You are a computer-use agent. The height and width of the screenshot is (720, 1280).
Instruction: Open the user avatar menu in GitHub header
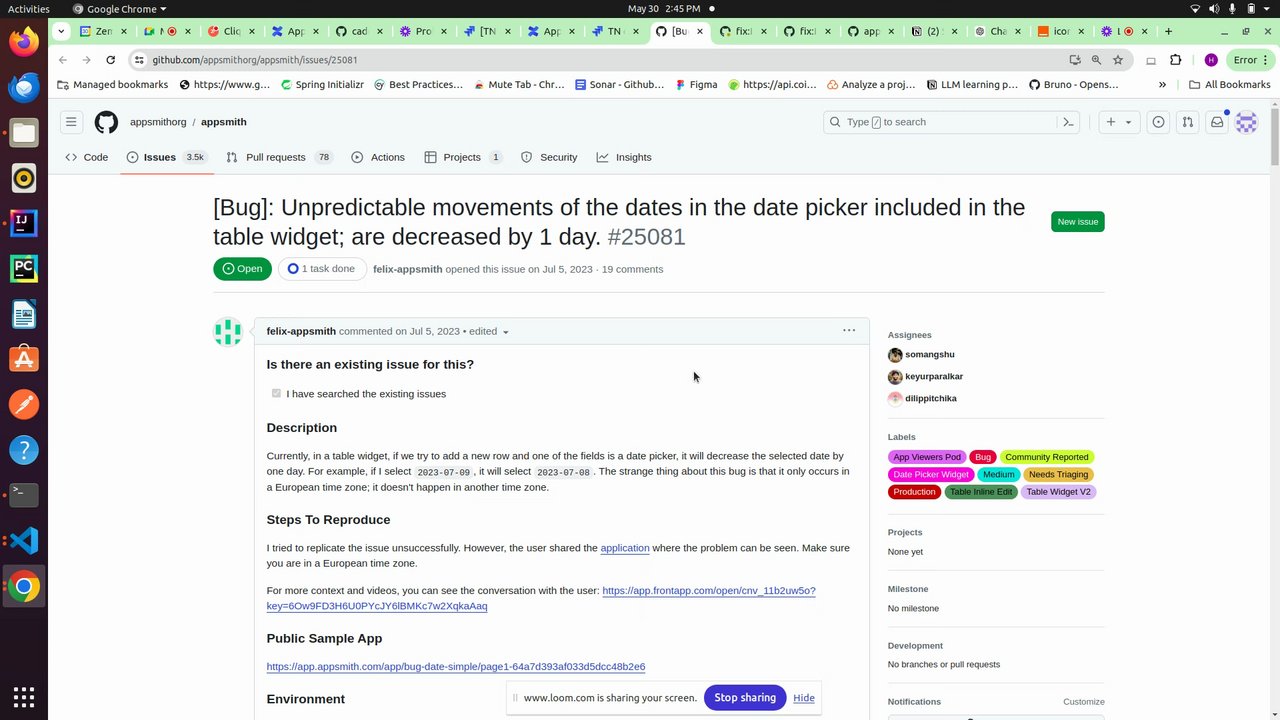[x=1246, y=122]
